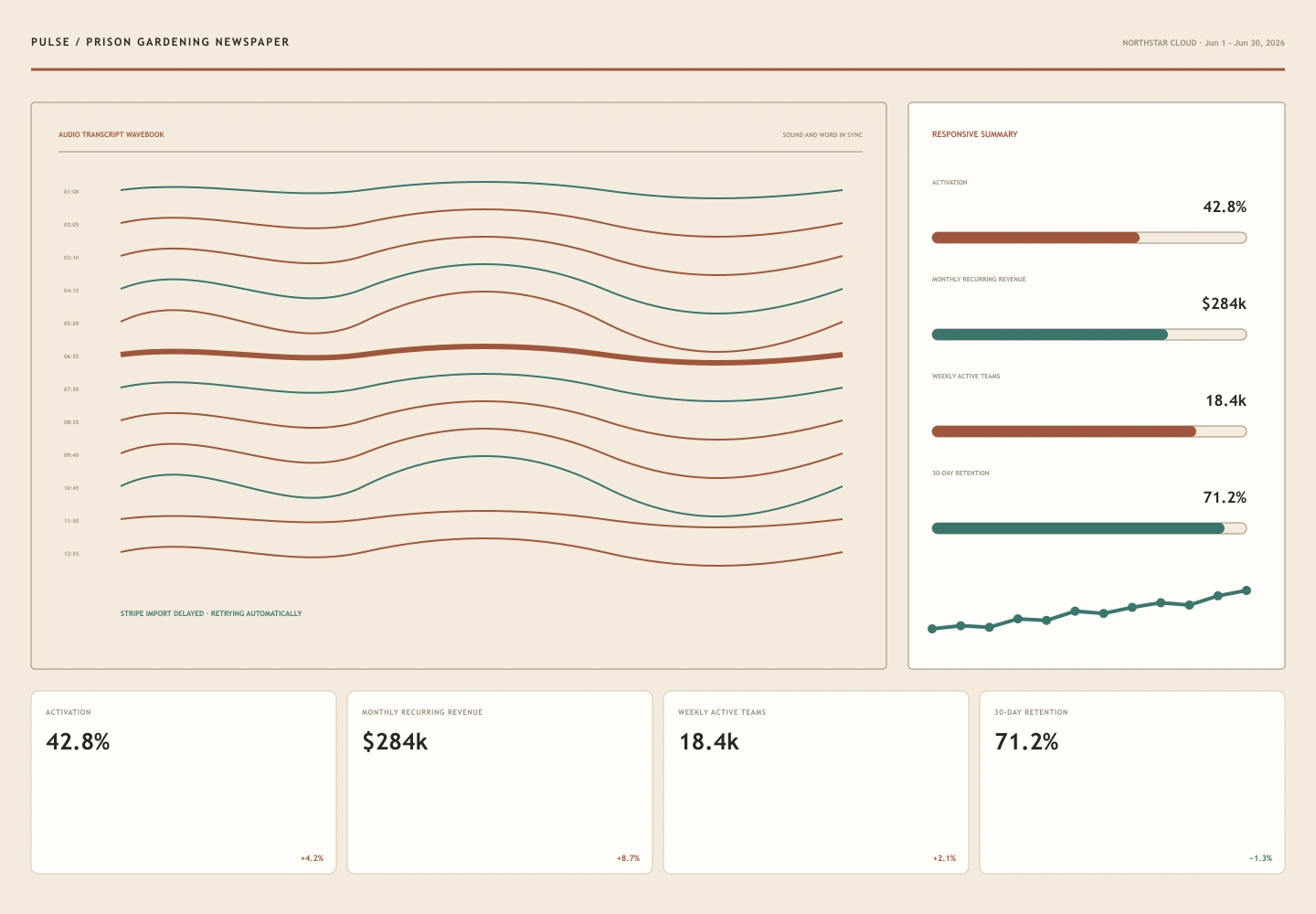Screen dimensions: 1316x914
Task: Select the "AUDIO TRANSCRIPT WAVEBOOK" panel heading
Action: point(111,134)
